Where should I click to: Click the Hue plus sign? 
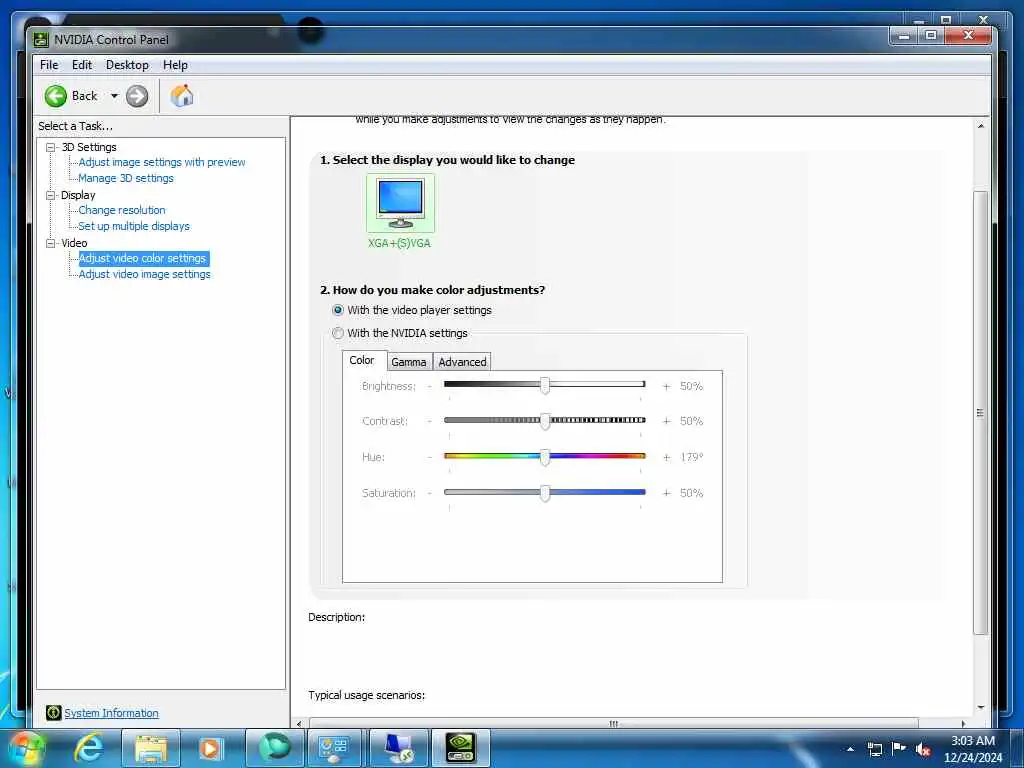point(666,457)
